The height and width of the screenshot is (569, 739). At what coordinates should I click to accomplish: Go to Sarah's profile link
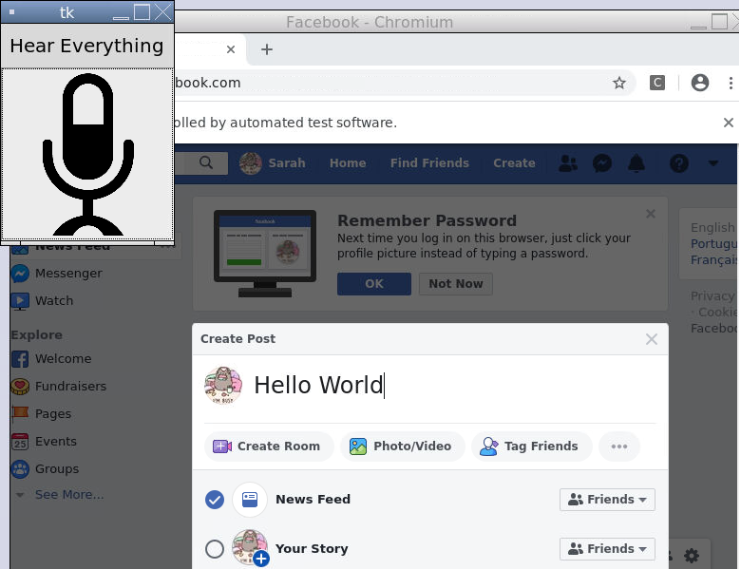tap(287, 163)
